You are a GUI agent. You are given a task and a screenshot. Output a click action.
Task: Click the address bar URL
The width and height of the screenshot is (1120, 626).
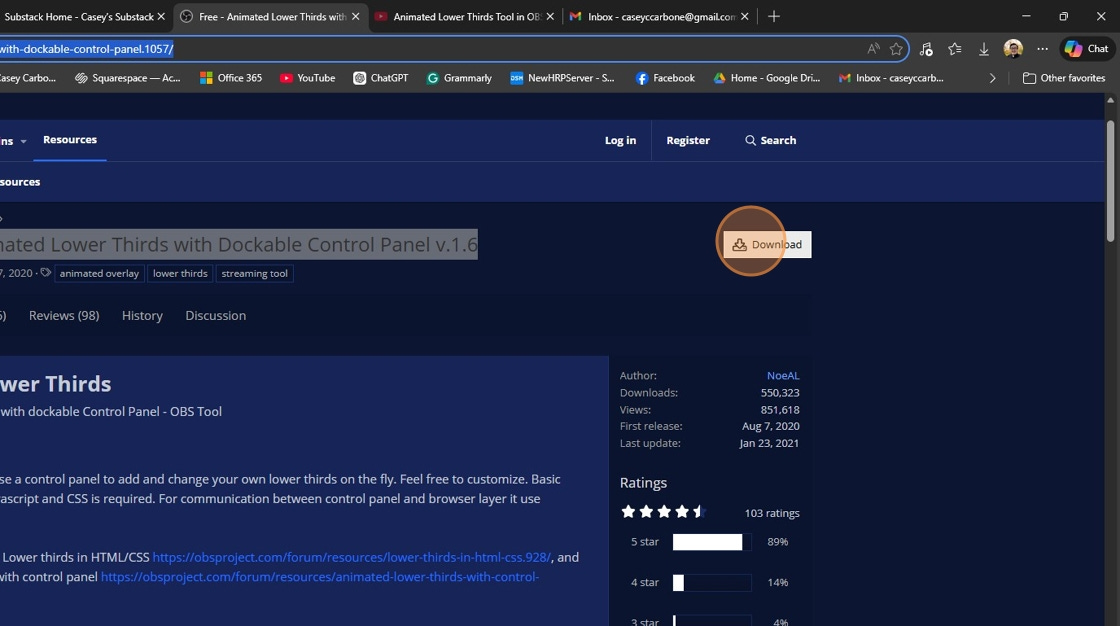coord(86,49)
